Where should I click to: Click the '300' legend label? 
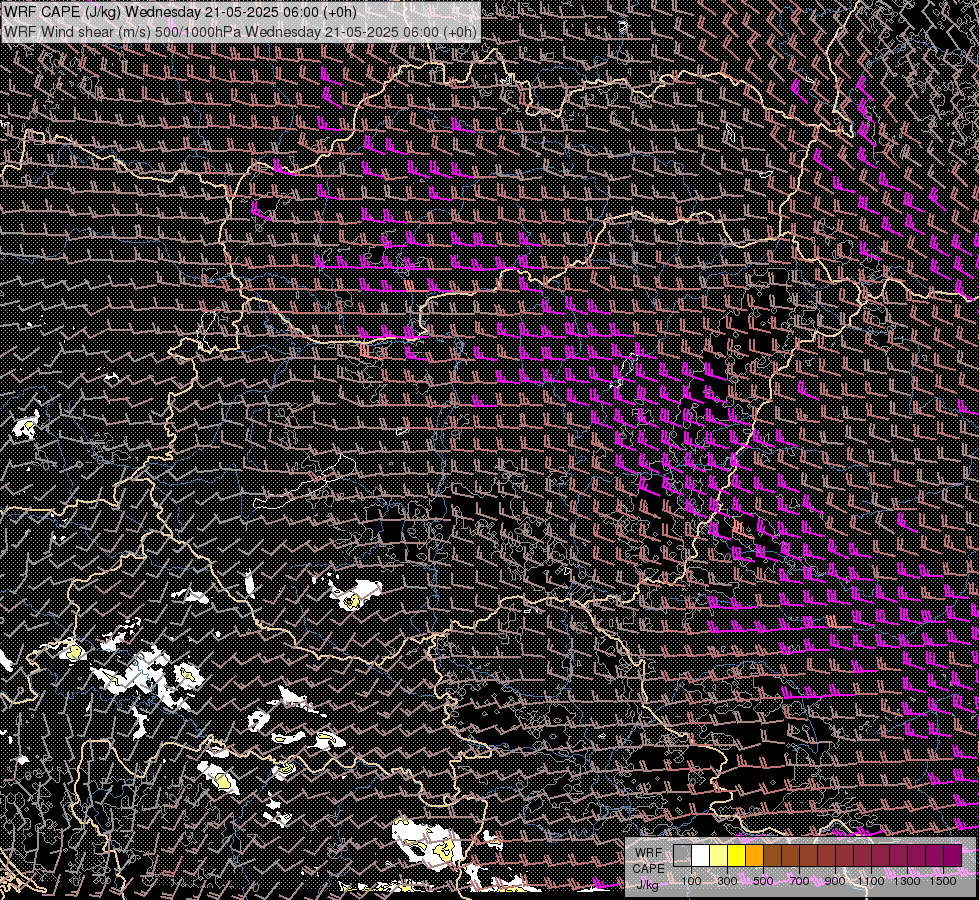click(x=727, y=881)
